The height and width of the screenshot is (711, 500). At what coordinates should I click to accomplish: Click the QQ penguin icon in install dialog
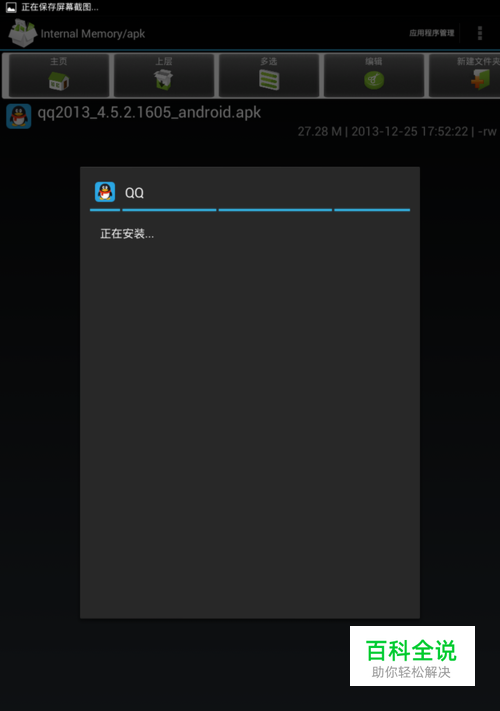[x=105, y=192]
